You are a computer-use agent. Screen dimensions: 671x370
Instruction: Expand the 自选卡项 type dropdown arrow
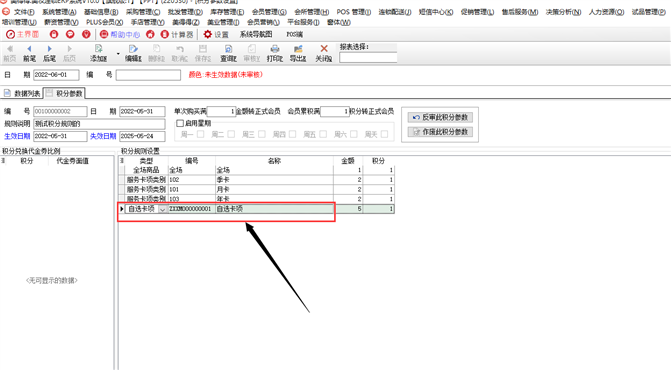click(163, 209)
